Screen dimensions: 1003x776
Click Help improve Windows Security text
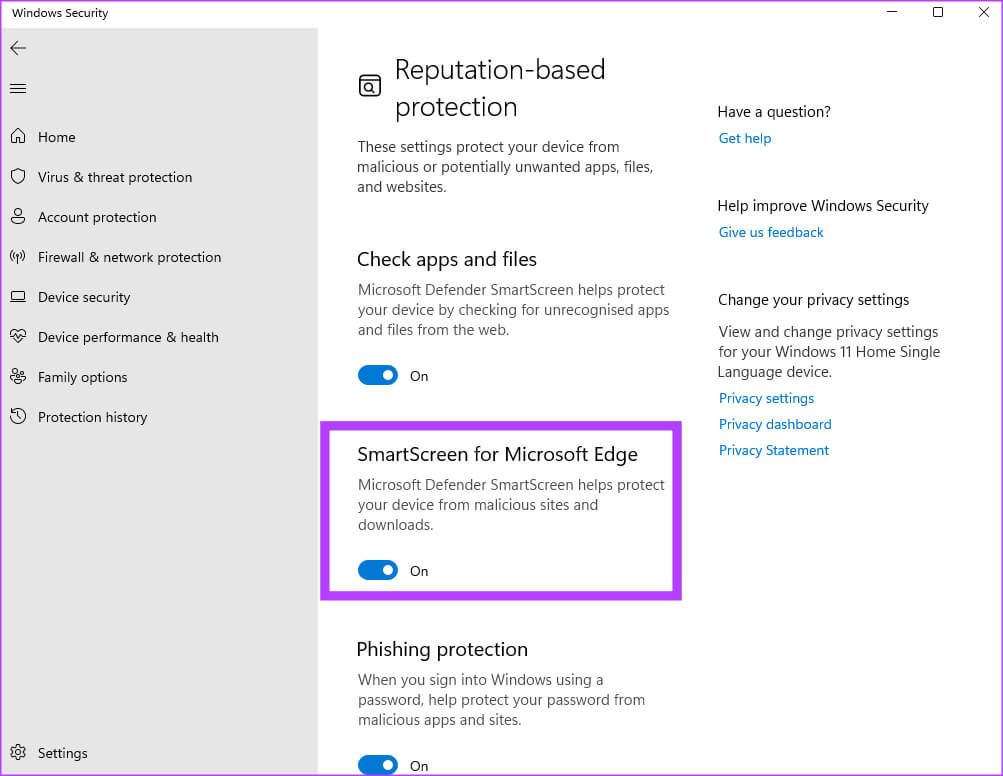[823, 206]
